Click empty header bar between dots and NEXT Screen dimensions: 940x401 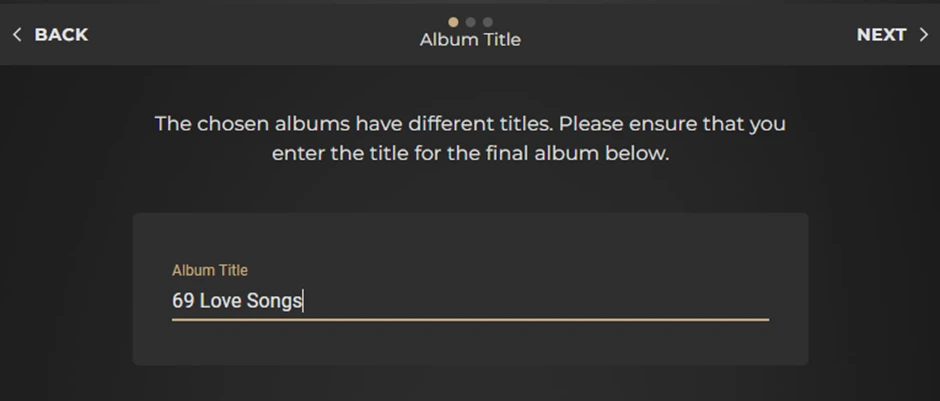(x=690, y=33)
